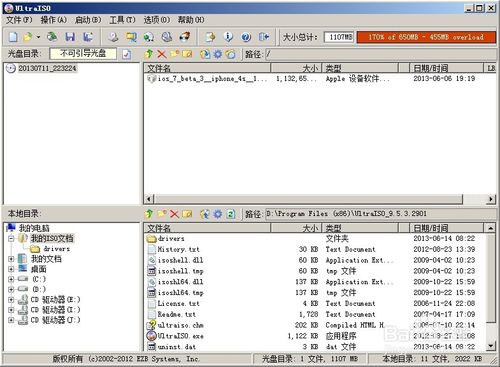The height and width of the screenshot is (367, 500).
Task: Click the Save floppy disk toolbar icon
Action: [70, 37]
